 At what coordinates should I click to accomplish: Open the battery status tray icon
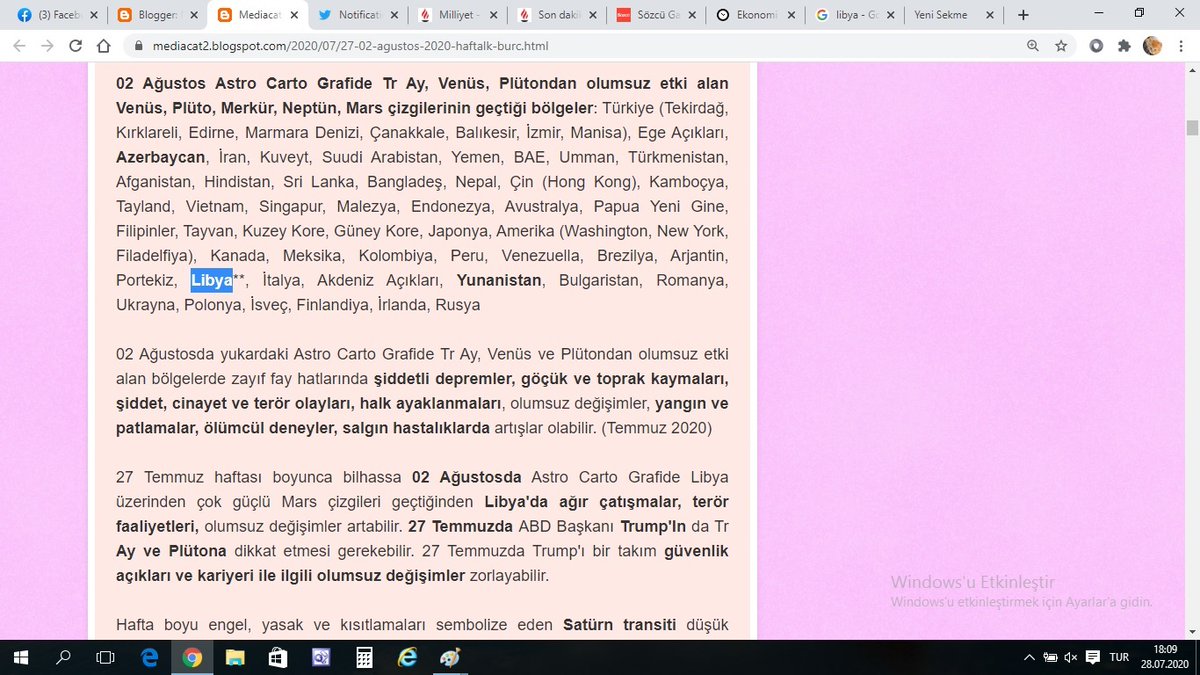click(x=1050, y=657)
